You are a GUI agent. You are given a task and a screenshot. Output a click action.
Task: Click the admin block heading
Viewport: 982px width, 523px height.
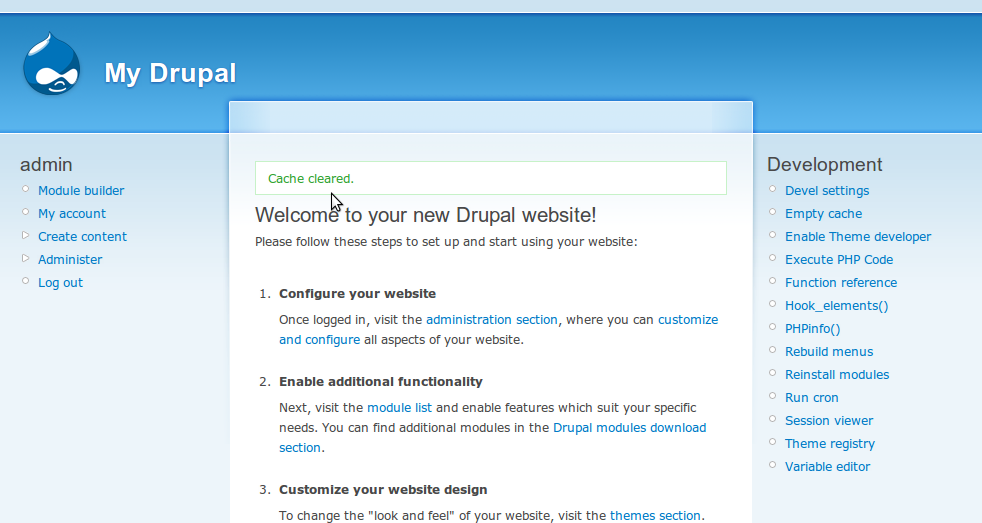click(x=46, y=165)
